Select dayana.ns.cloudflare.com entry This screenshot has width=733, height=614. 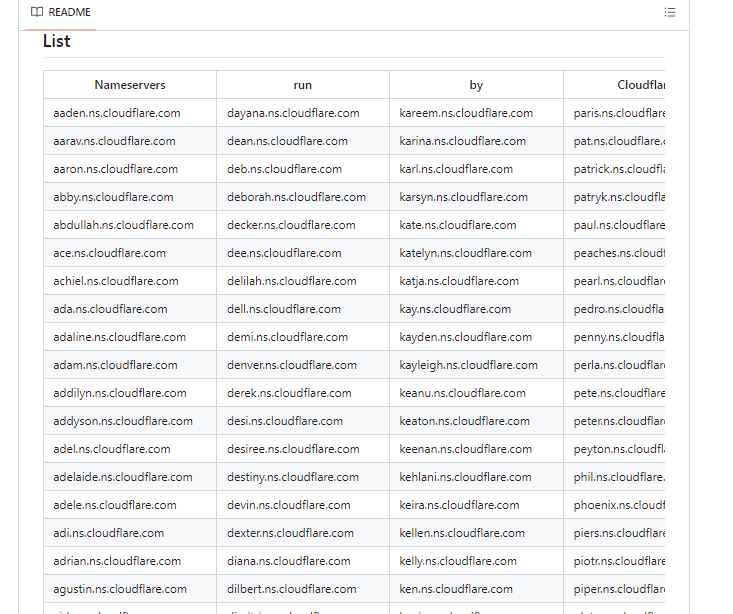(x=290, y=113)
